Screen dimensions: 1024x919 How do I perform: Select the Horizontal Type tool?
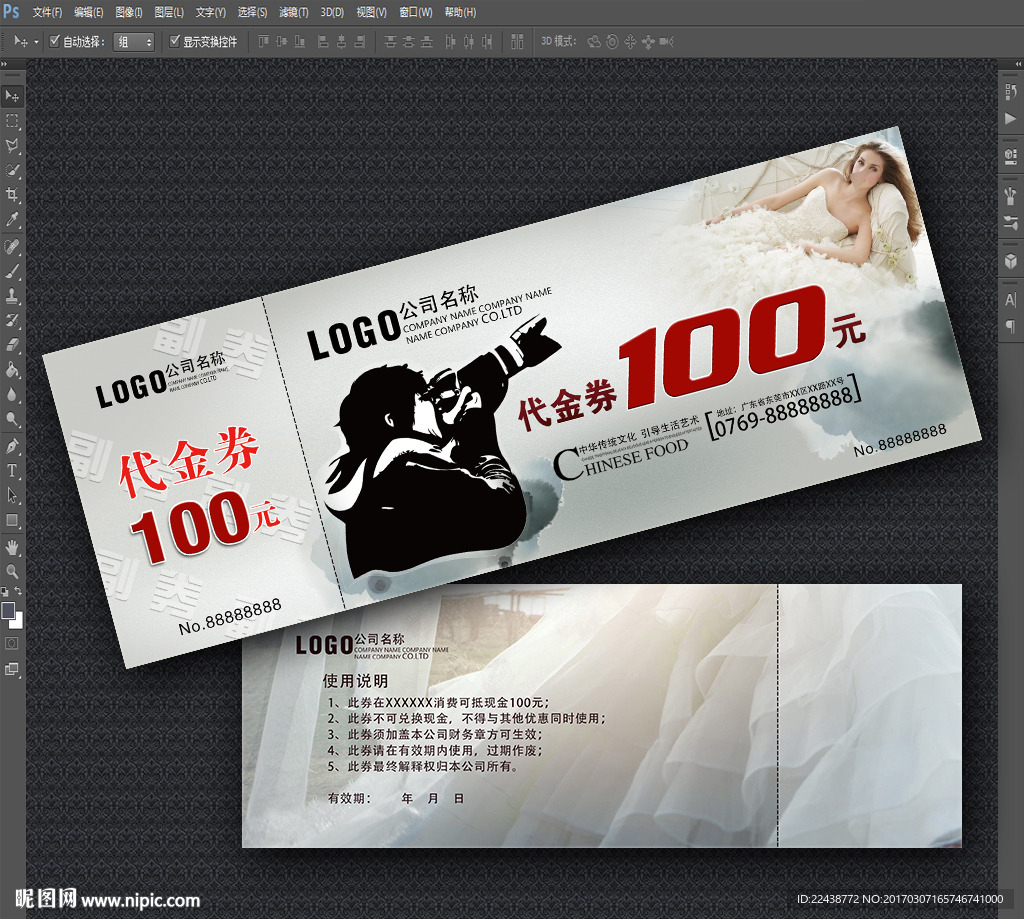(x=12, y=470)
